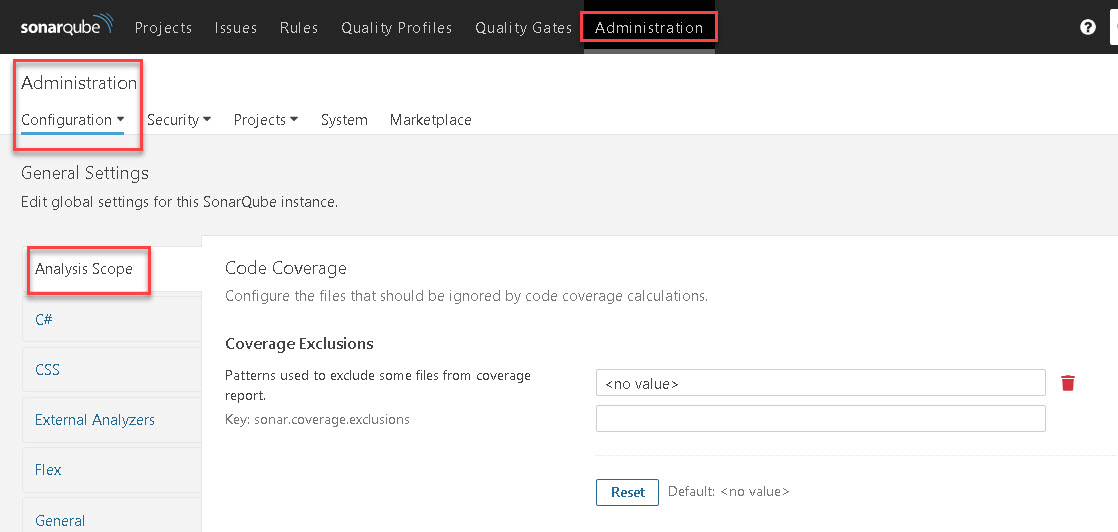Select the Analysis Scope settings category
Screen dimensions: 1118x532
[84, 269]
